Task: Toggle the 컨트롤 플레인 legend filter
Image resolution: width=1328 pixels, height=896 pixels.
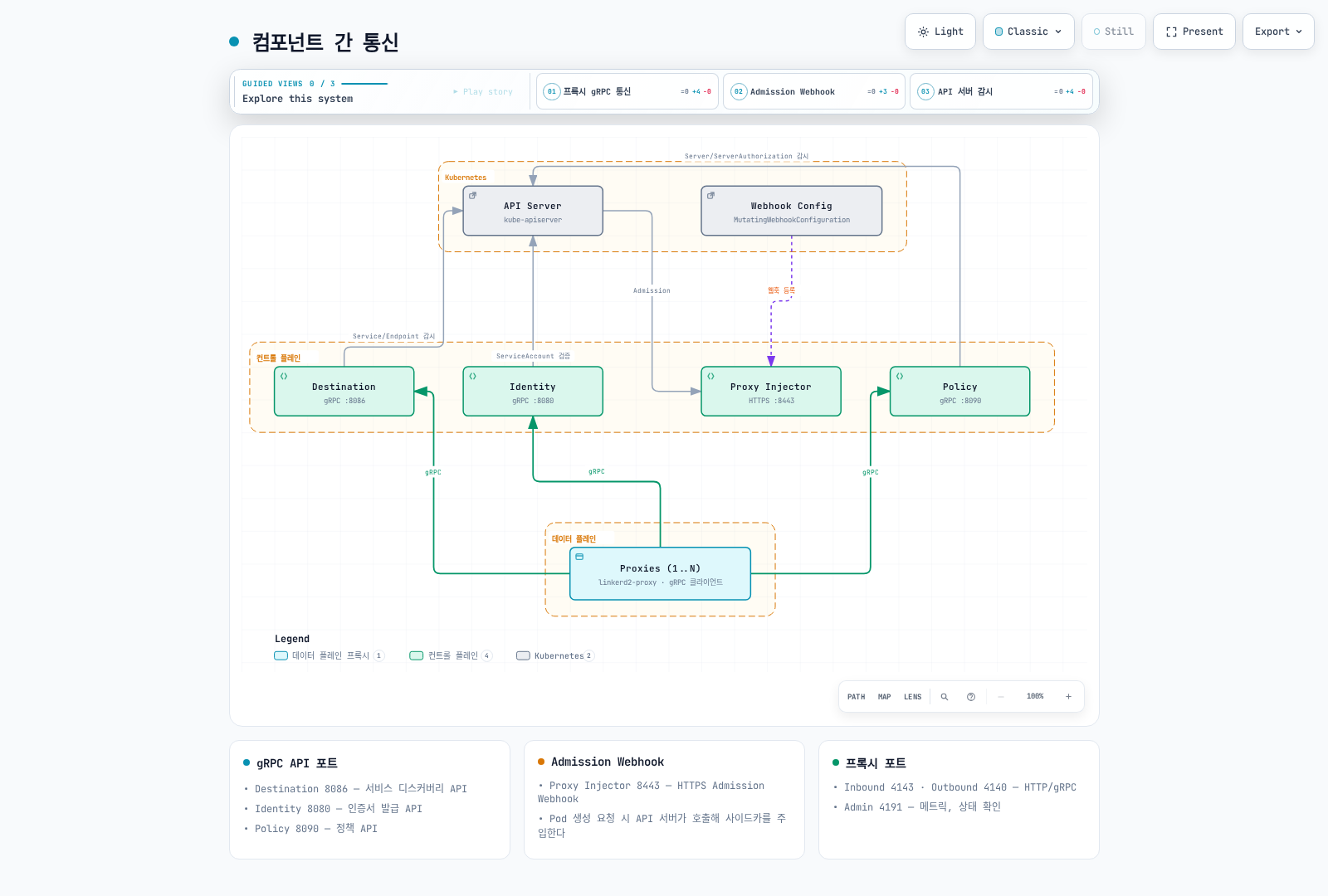Action: [451, 655]
